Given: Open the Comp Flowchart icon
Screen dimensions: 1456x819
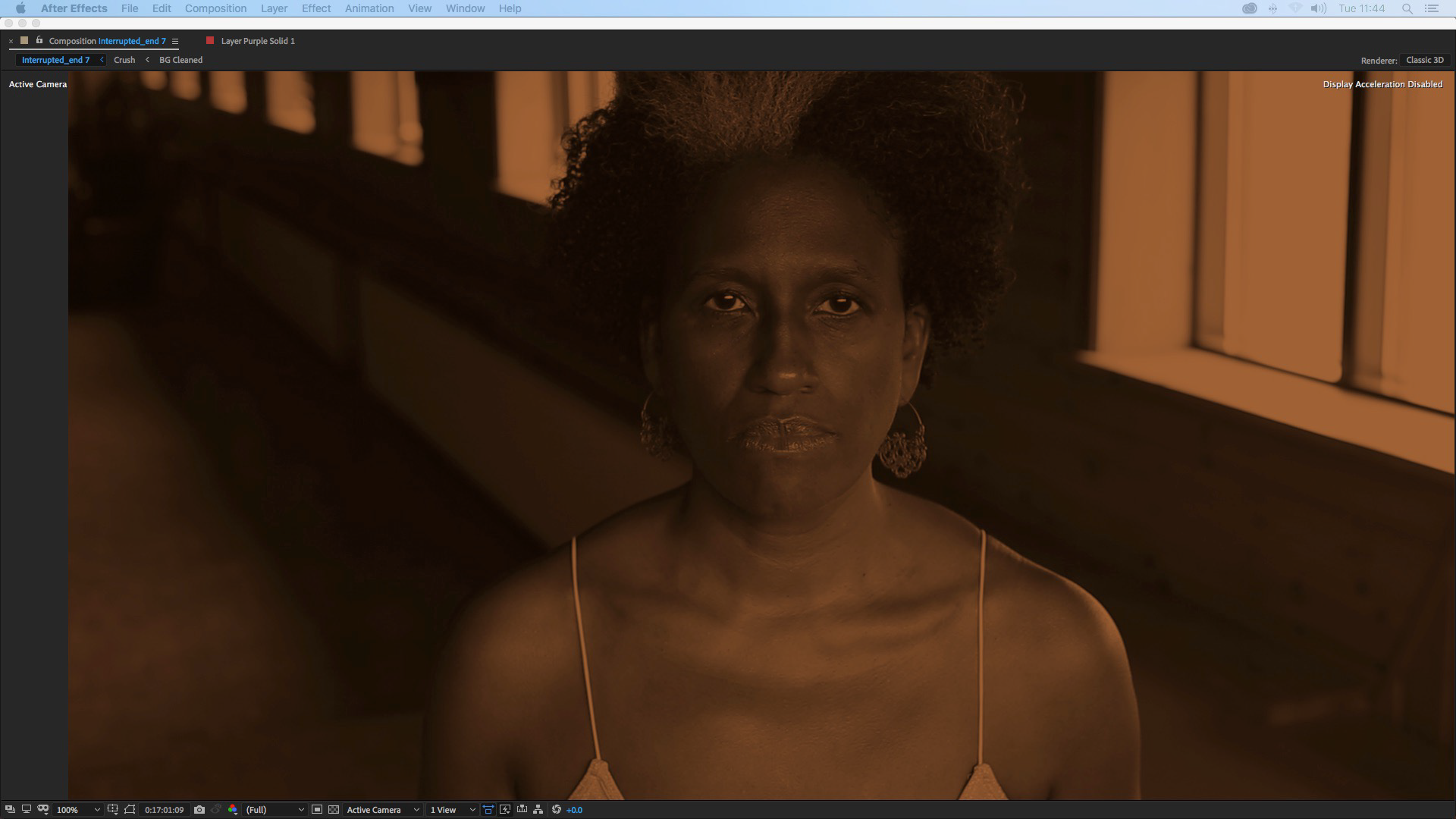Looking at the screenshot, I should point(538,810).
